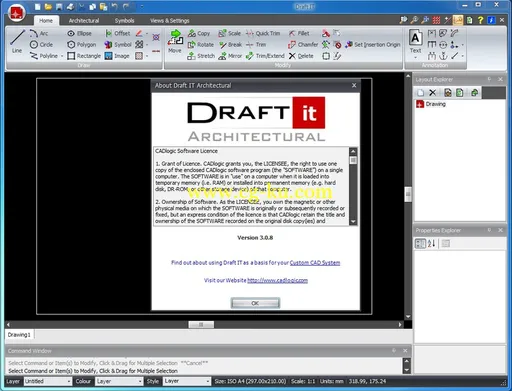Image resolution: width=512 pixels, height=391 pixels.
Task: Toggle alphabetical sort in Properties Explorer
Action: click(x=432, y=244)
